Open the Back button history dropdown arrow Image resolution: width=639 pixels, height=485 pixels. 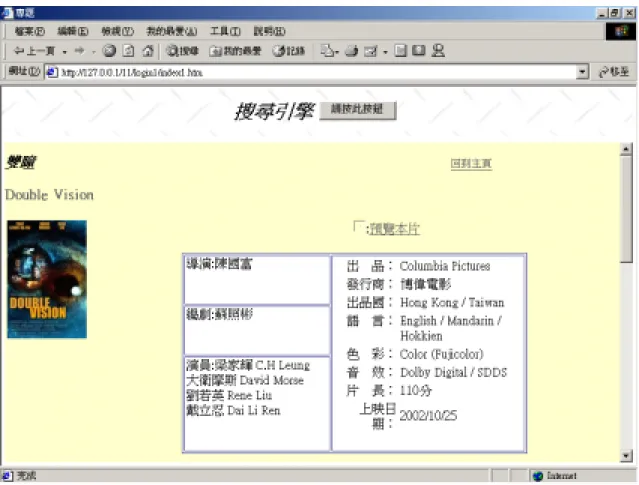tap(64, 52)
